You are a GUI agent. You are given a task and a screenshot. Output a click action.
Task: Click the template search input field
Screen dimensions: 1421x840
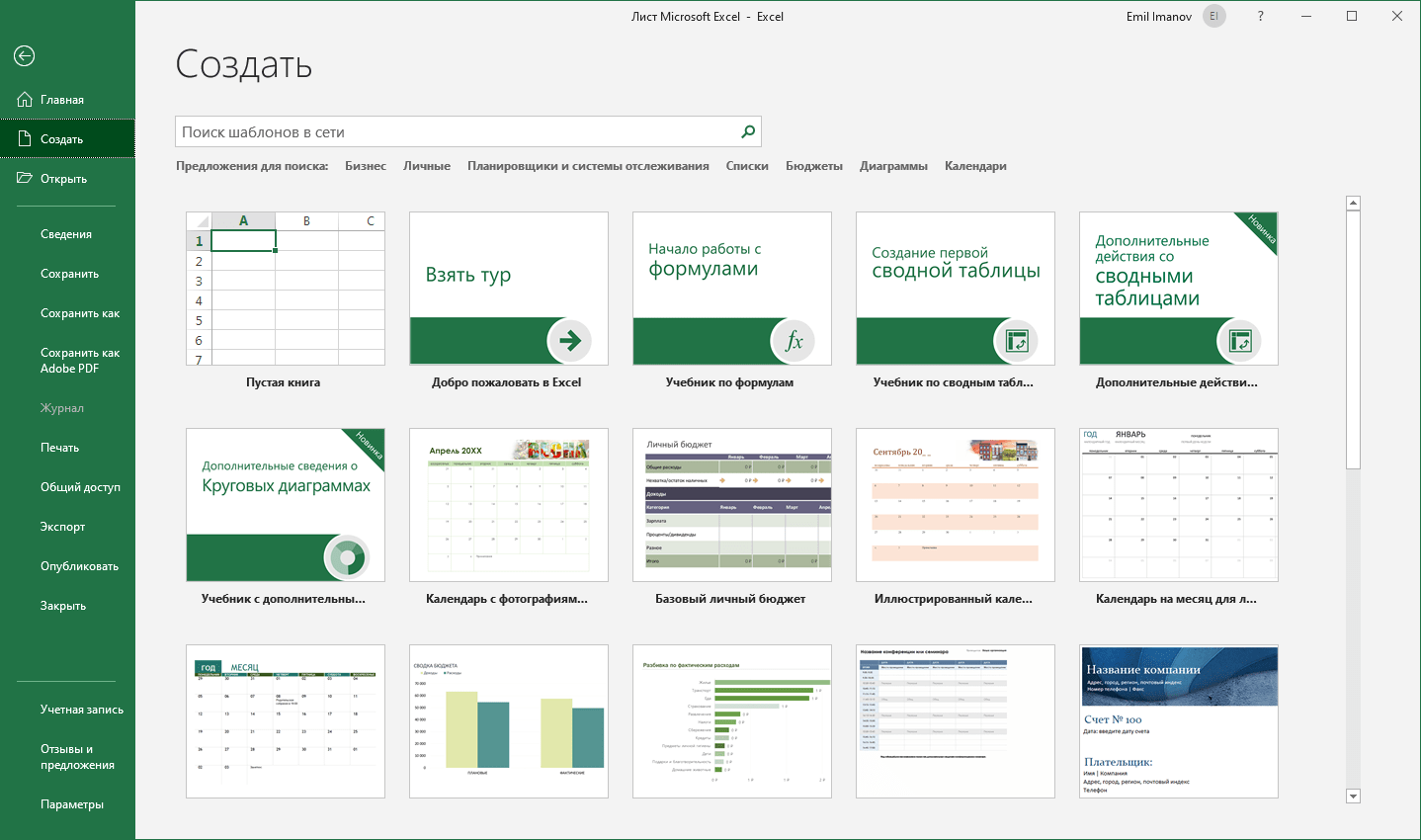point(455,131)
